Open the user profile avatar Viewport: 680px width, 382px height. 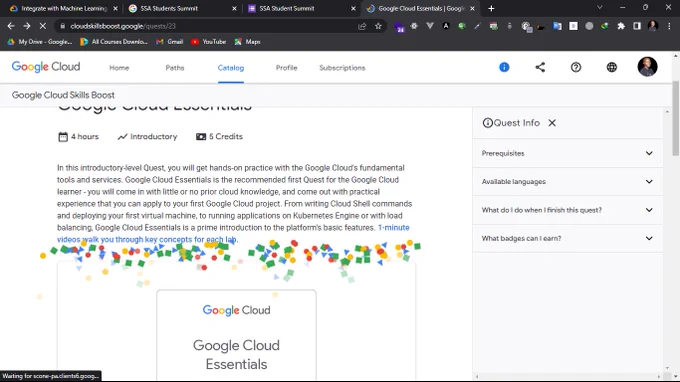[x=647, y=67]
